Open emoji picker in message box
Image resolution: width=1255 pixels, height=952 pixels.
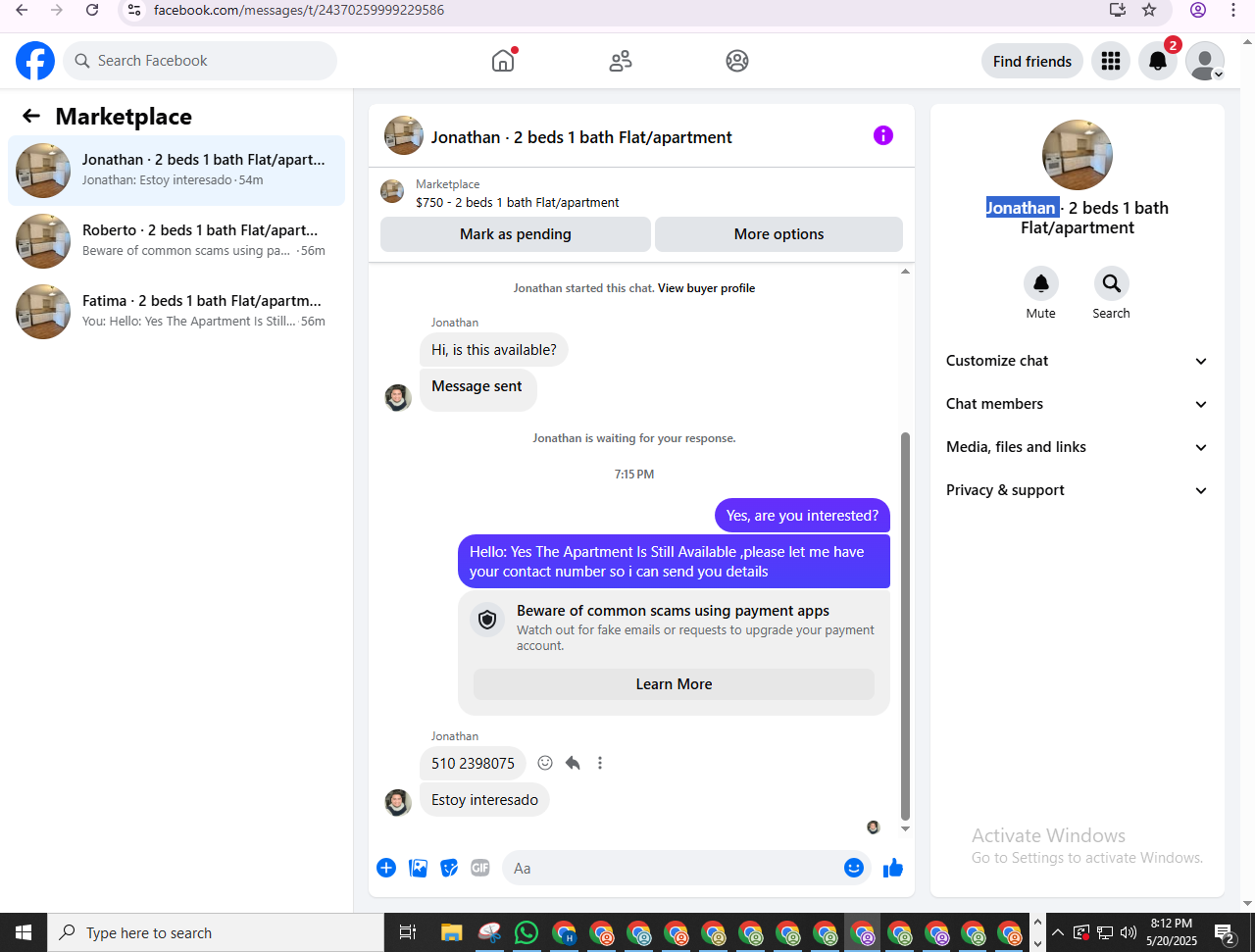(854, 868)
